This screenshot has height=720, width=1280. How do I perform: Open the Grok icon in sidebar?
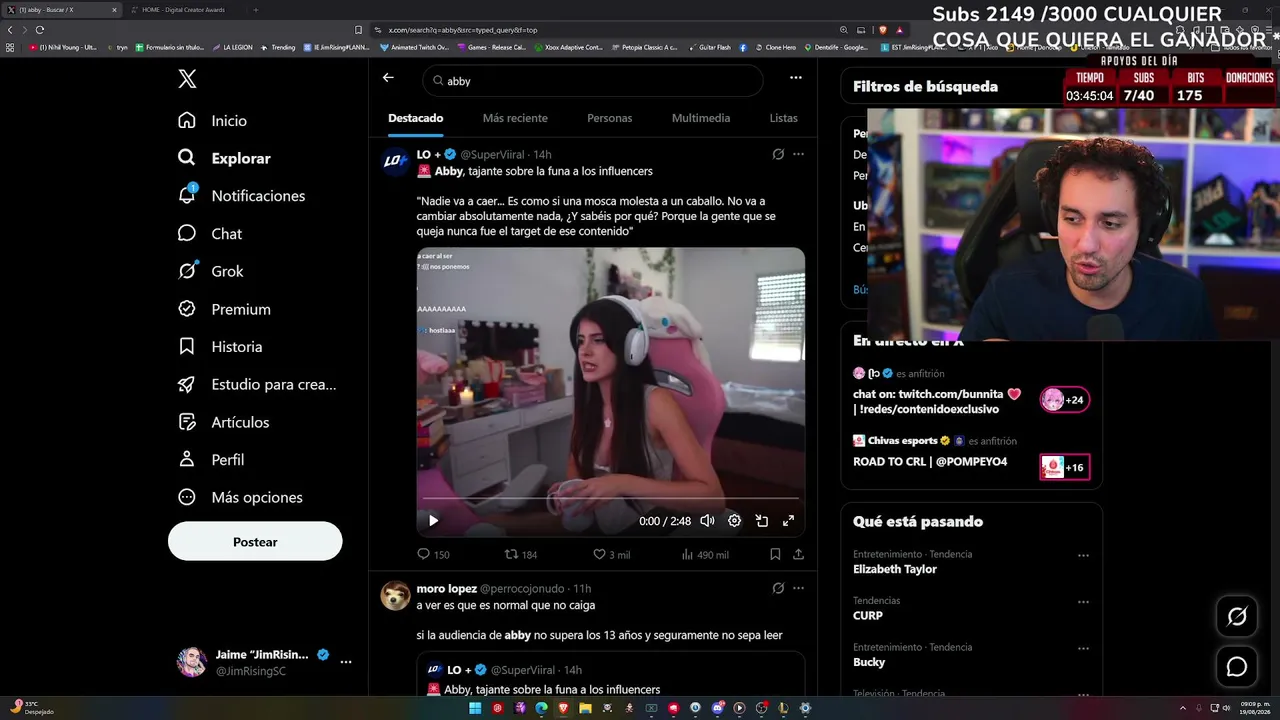187,271
